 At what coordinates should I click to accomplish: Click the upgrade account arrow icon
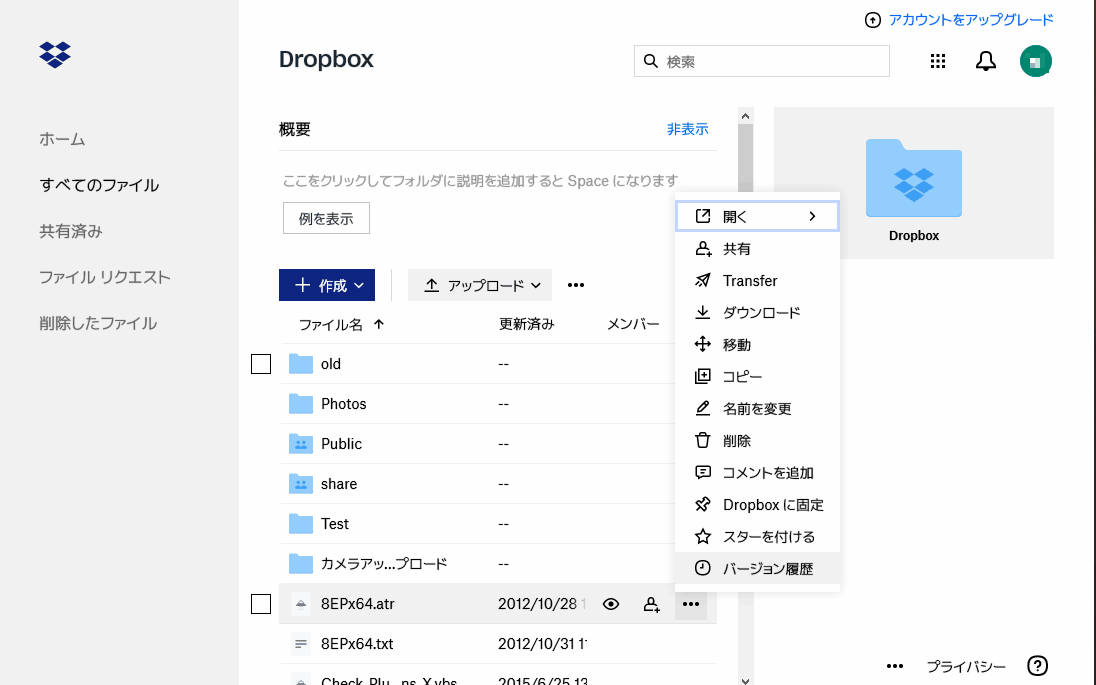point(872,20)
